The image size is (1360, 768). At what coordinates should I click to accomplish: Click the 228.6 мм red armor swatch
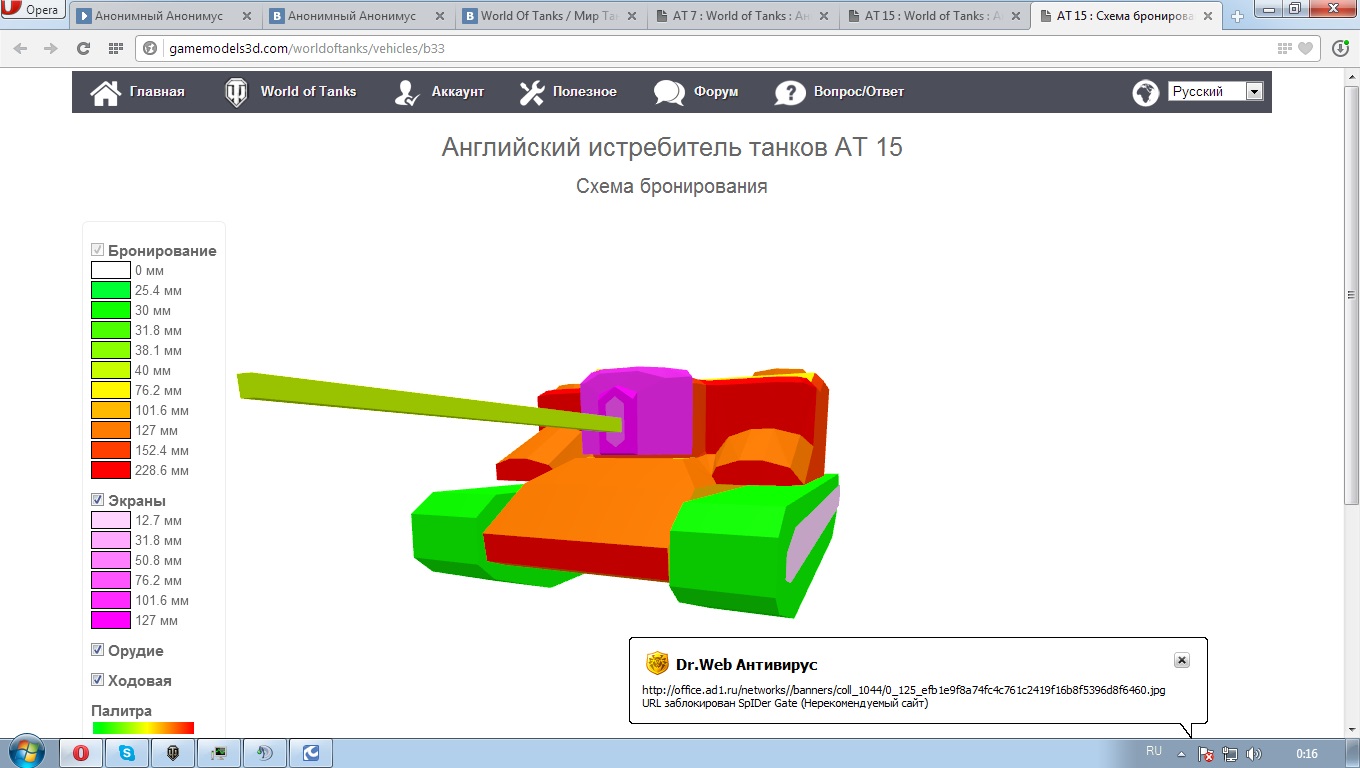(111, 470)
